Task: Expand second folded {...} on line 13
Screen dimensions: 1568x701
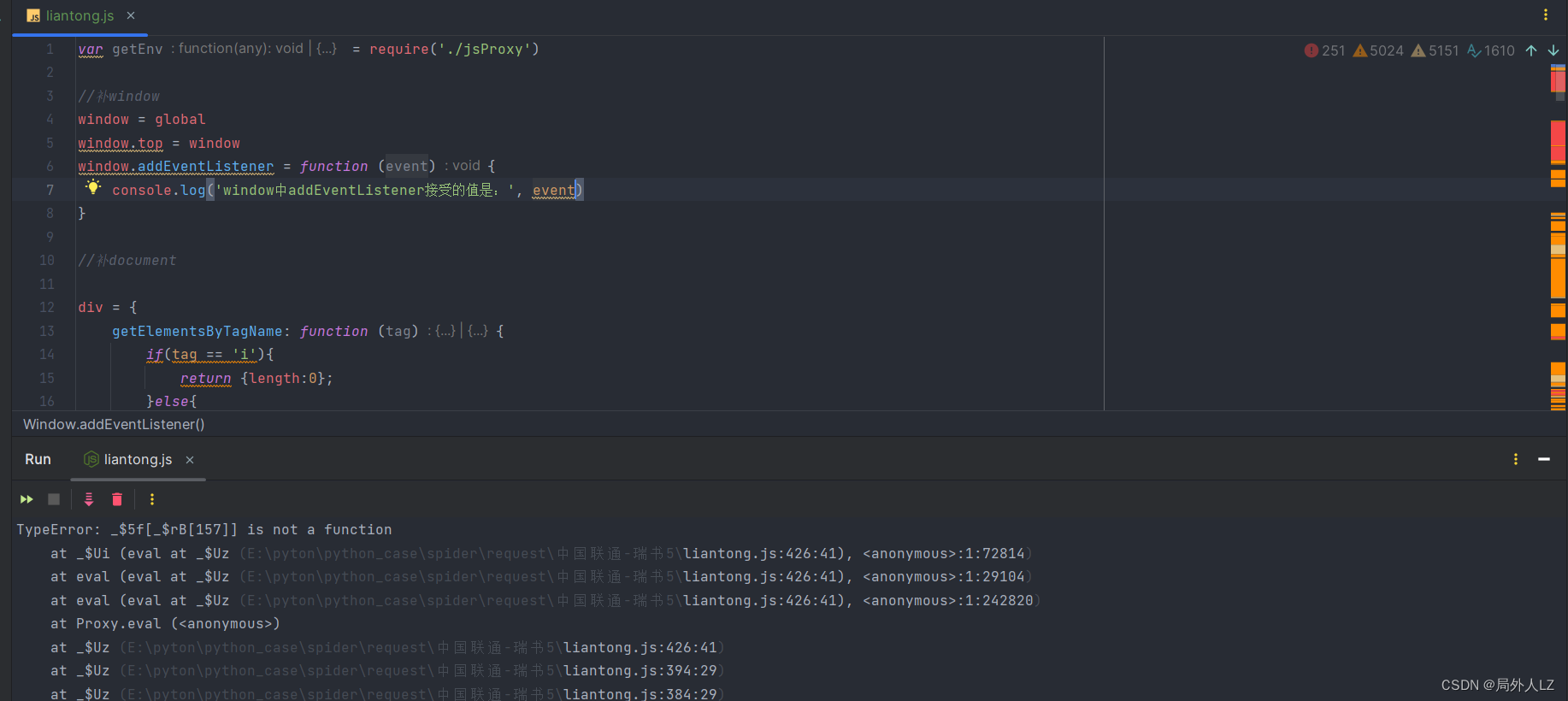Action: (x=478, y=330)
